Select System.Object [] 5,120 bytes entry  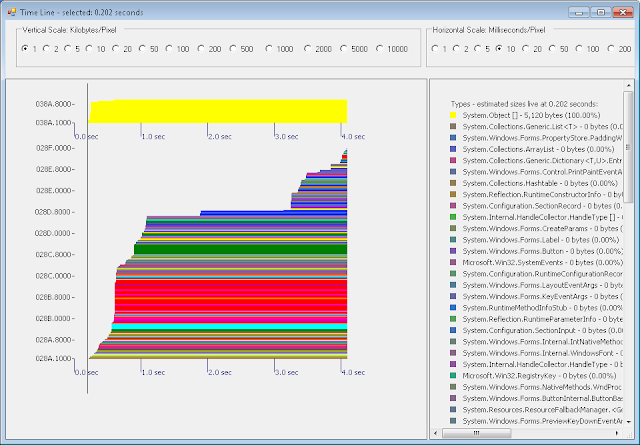point(531,115)
